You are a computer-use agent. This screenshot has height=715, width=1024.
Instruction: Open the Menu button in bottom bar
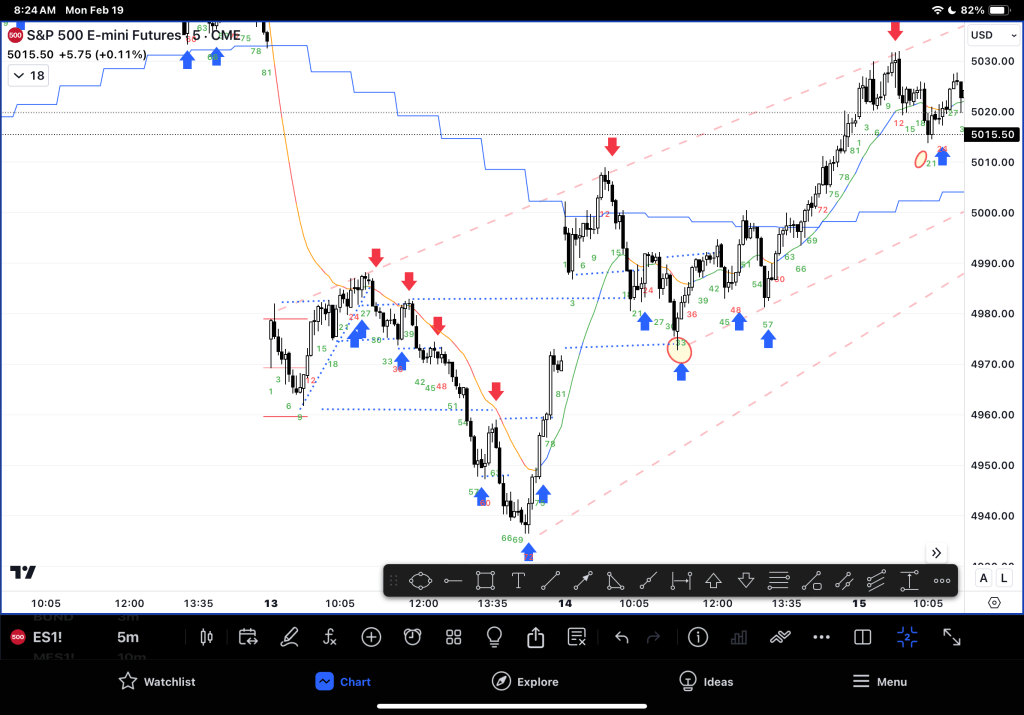point(879,682)
